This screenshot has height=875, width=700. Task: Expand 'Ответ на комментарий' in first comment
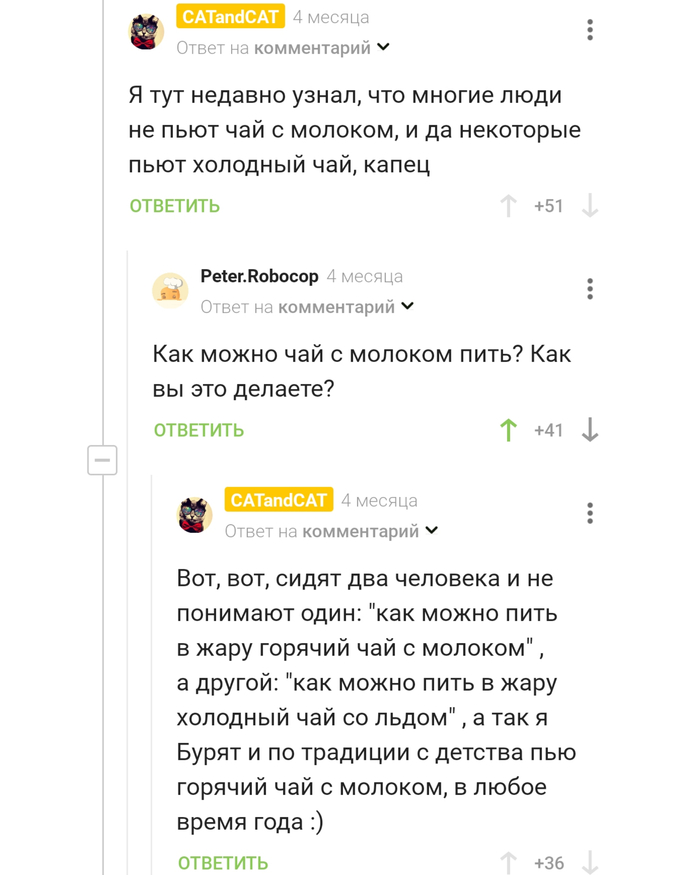point(384,47)
